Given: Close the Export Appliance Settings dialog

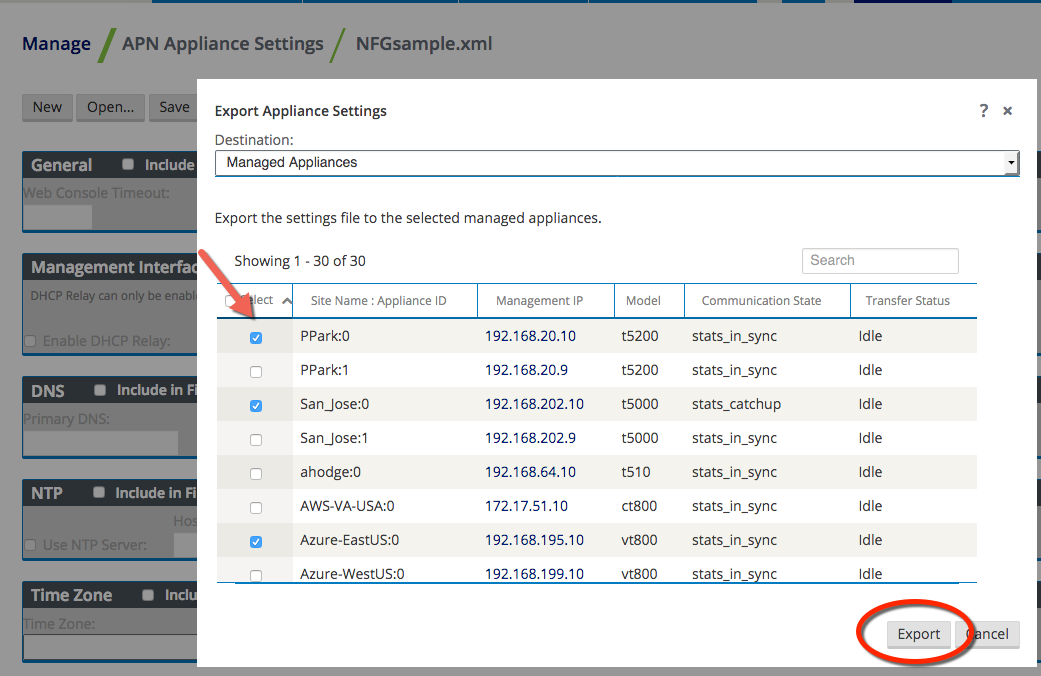Looking at the screenshot, I should [x=1007, y=111].
